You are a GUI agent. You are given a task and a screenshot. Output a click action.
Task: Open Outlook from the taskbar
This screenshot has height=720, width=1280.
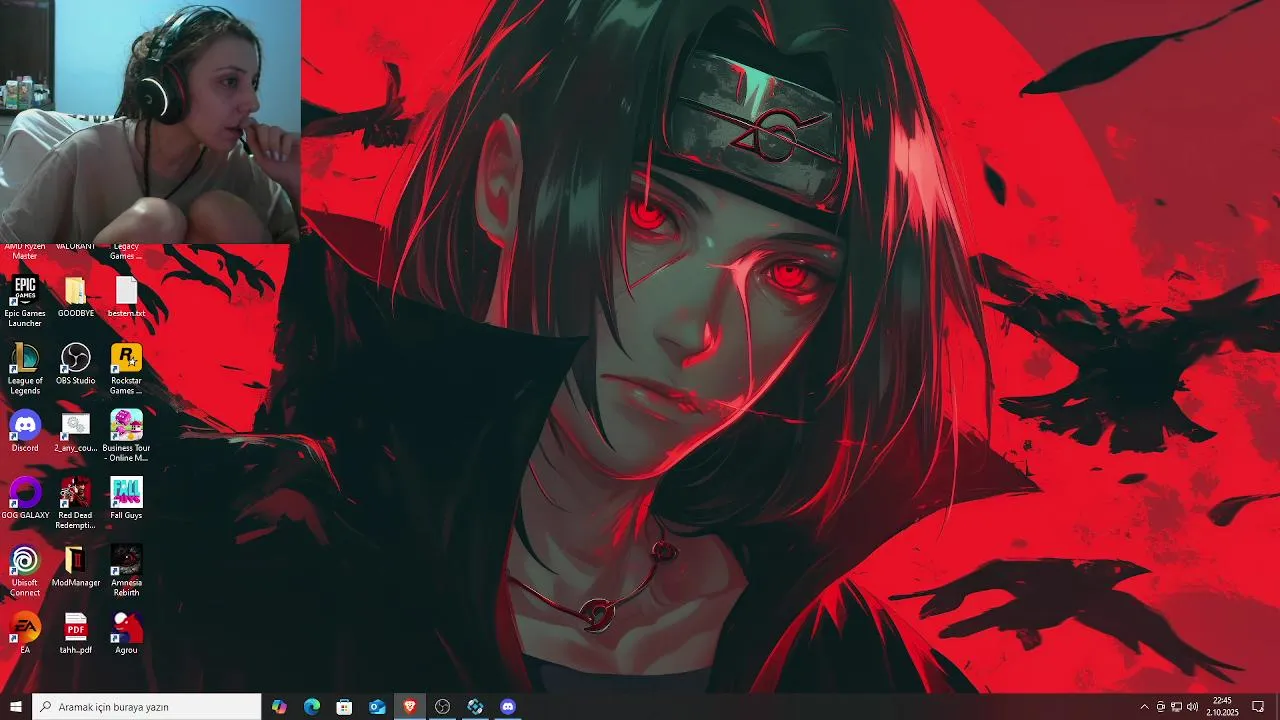click(x=377, y=707)
